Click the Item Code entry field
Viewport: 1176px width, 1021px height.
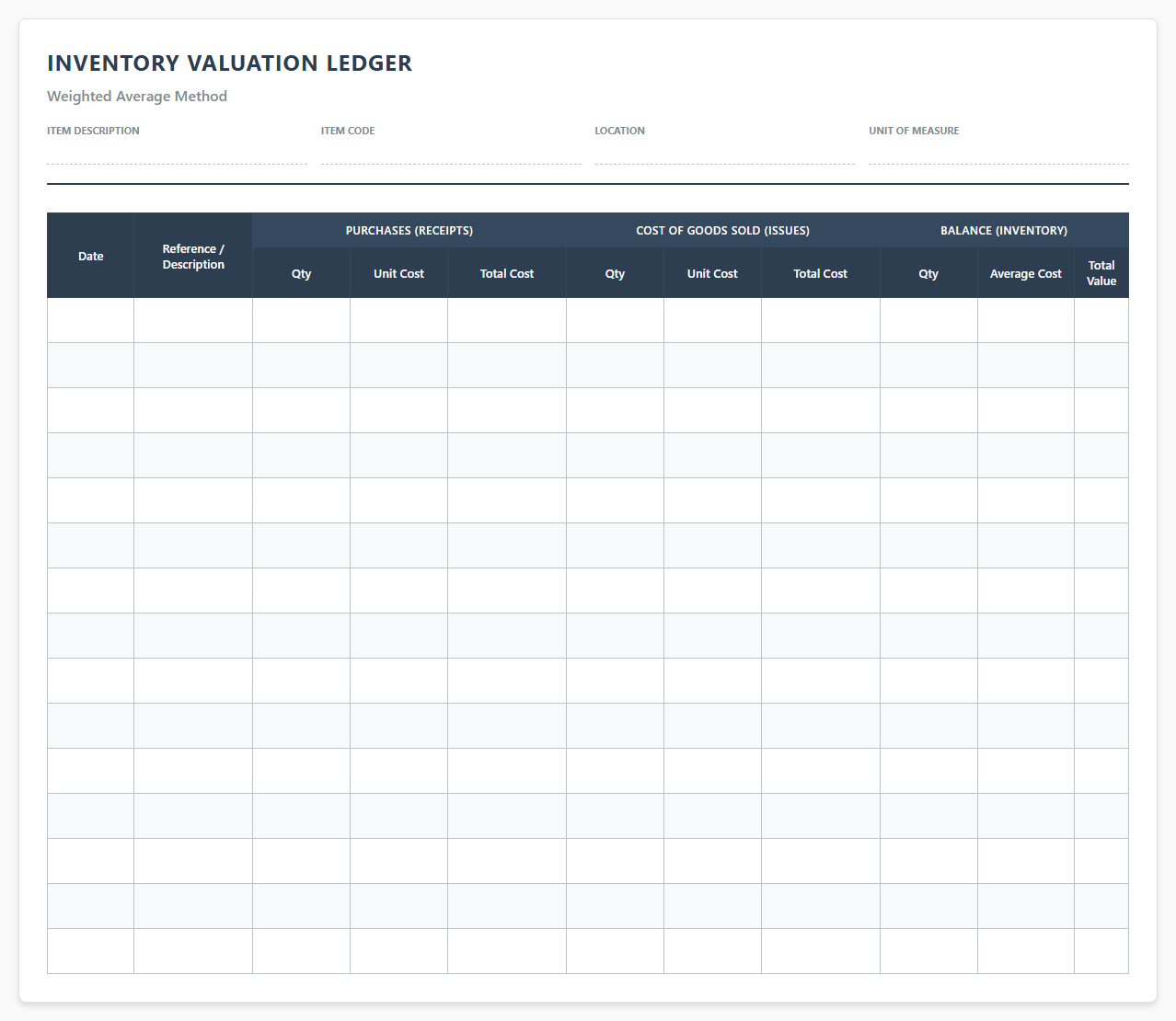[451, 152]
